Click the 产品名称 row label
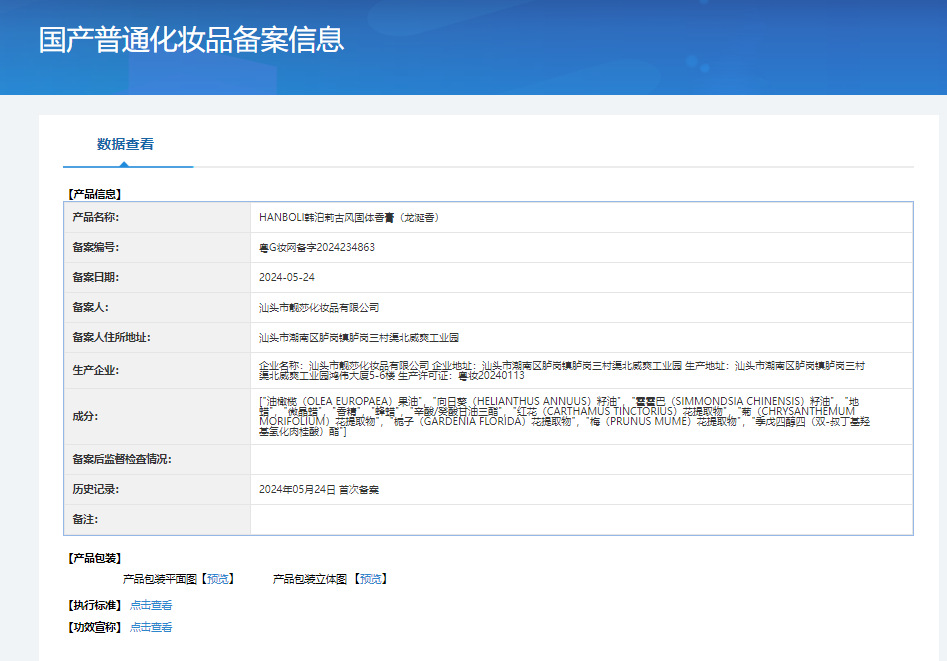The height and width of the screenshot is (661, 947). coord(95,217)
